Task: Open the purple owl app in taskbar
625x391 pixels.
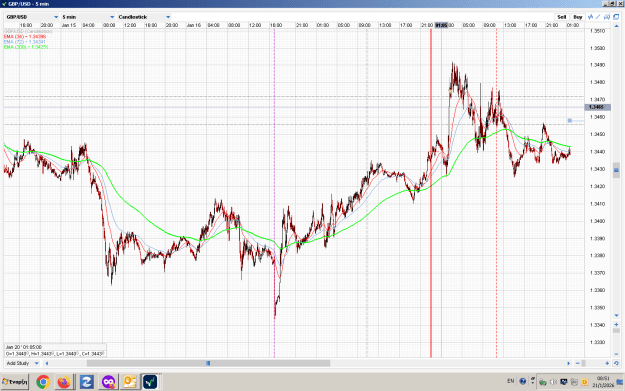Action: [x=108, y=382]
